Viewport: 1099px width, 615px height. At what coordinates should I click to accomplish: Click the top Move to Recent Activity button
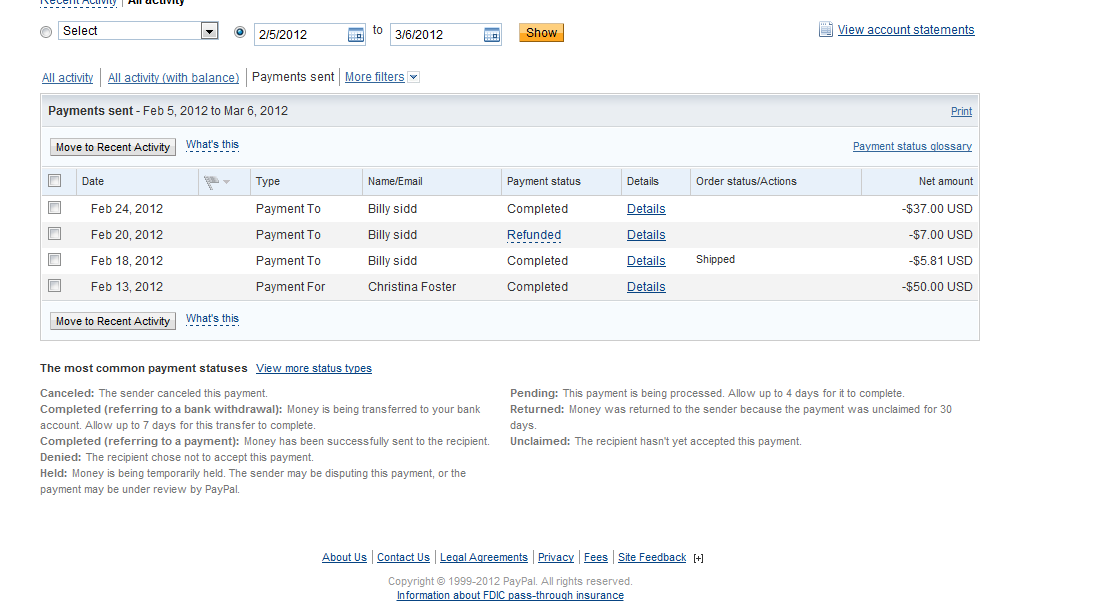click(113, 147)
